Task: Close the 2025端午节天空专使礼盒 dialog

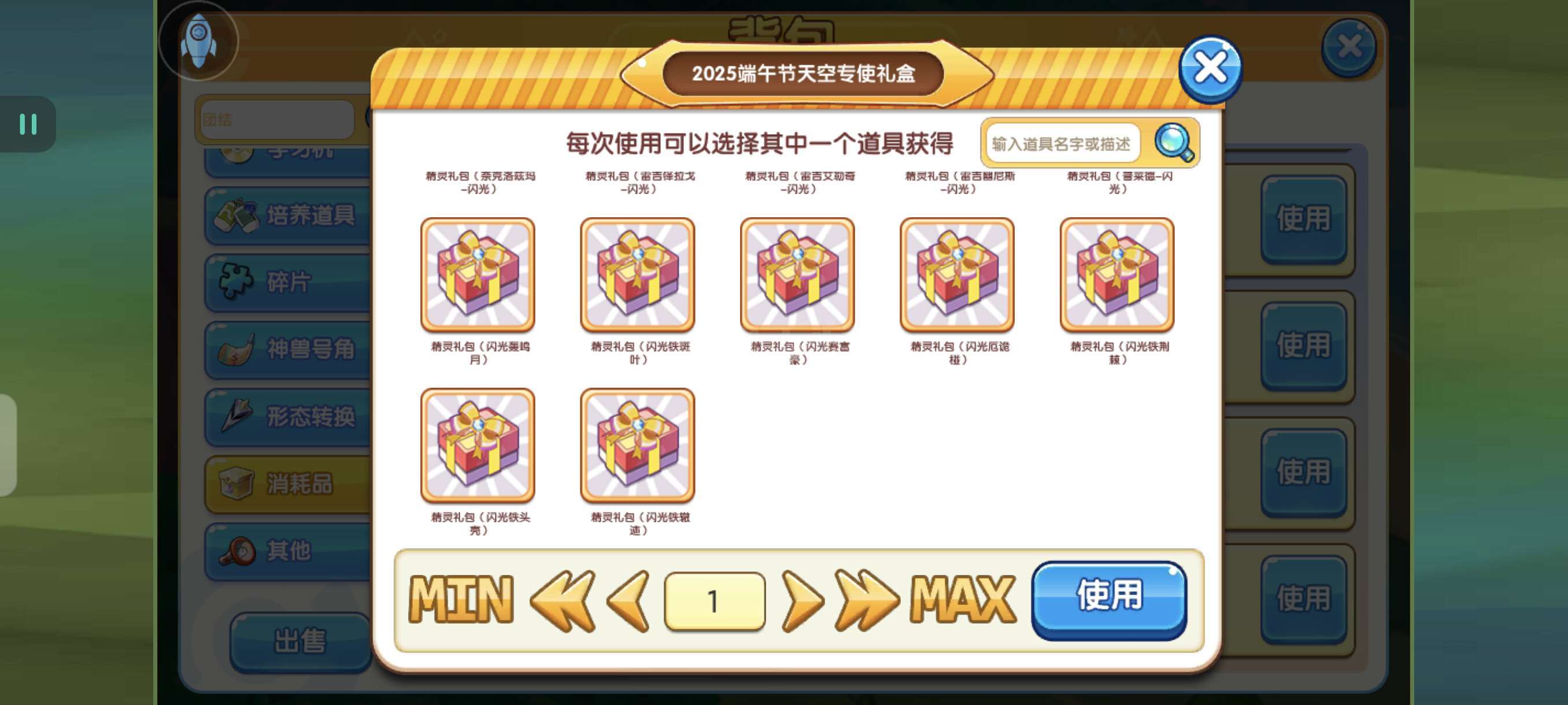Action: click(x=1210, y=69)
